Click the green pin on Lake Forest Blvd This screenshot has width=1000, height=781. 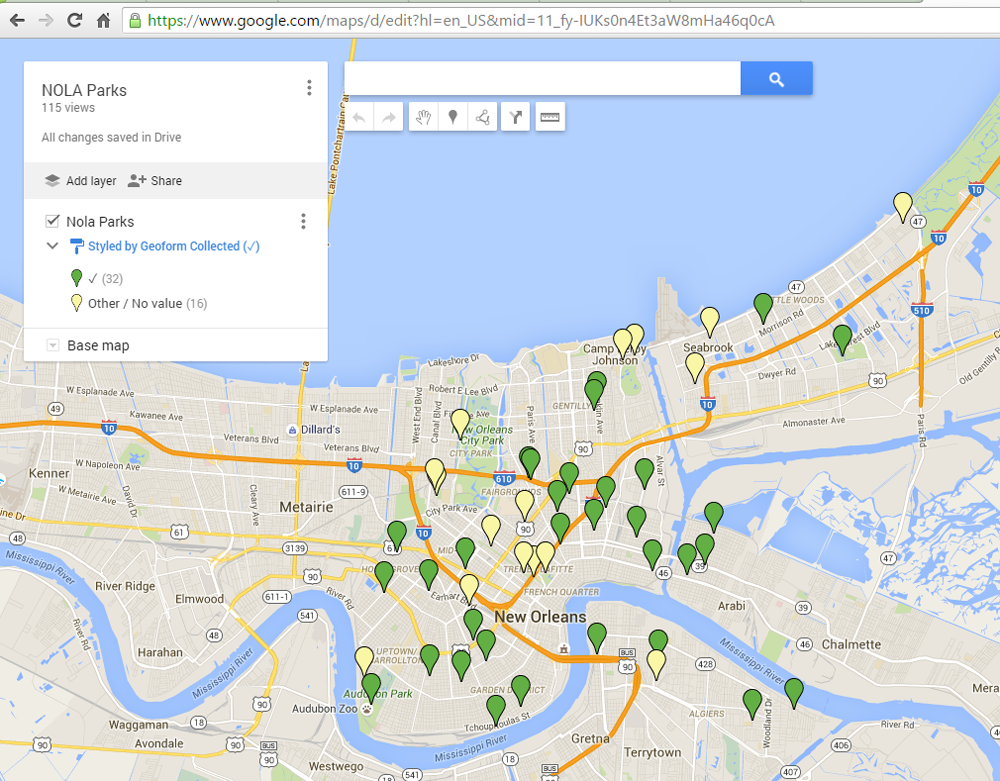coord(842,338)
